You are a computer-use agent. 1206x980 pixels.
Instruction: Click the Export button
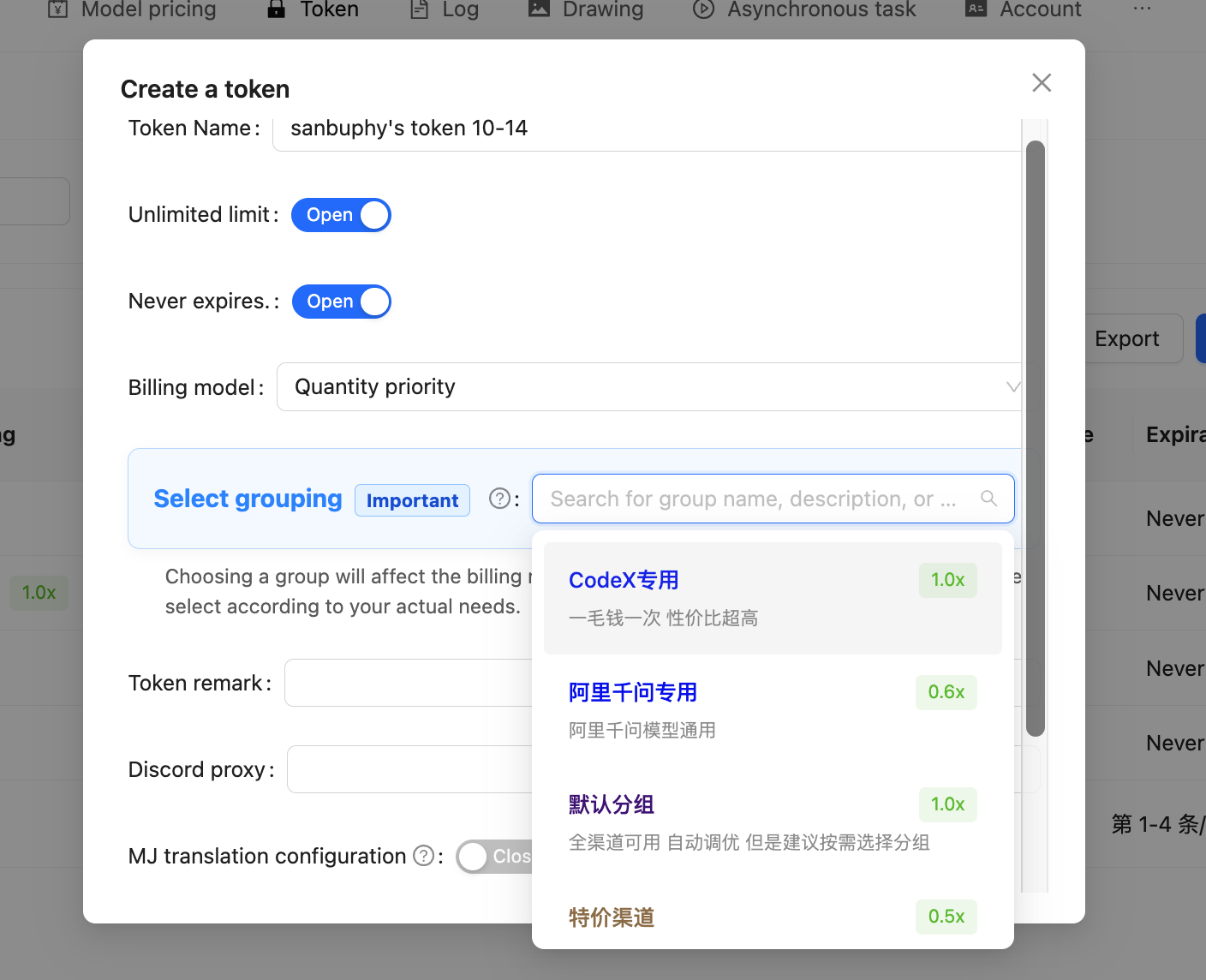pyautogui.click(x=1125, y=339)
